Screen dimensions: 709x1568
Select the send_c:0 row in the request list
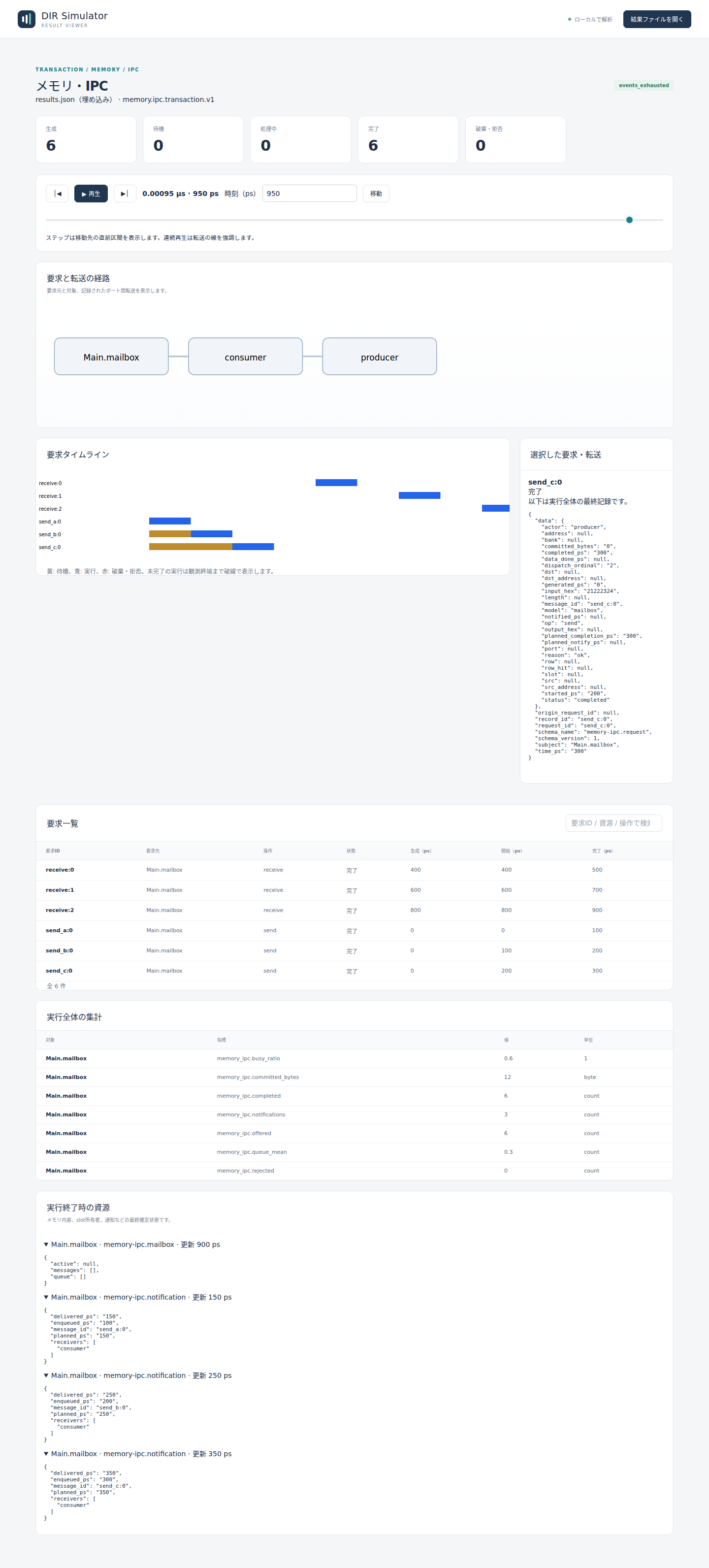click(354, 971)
